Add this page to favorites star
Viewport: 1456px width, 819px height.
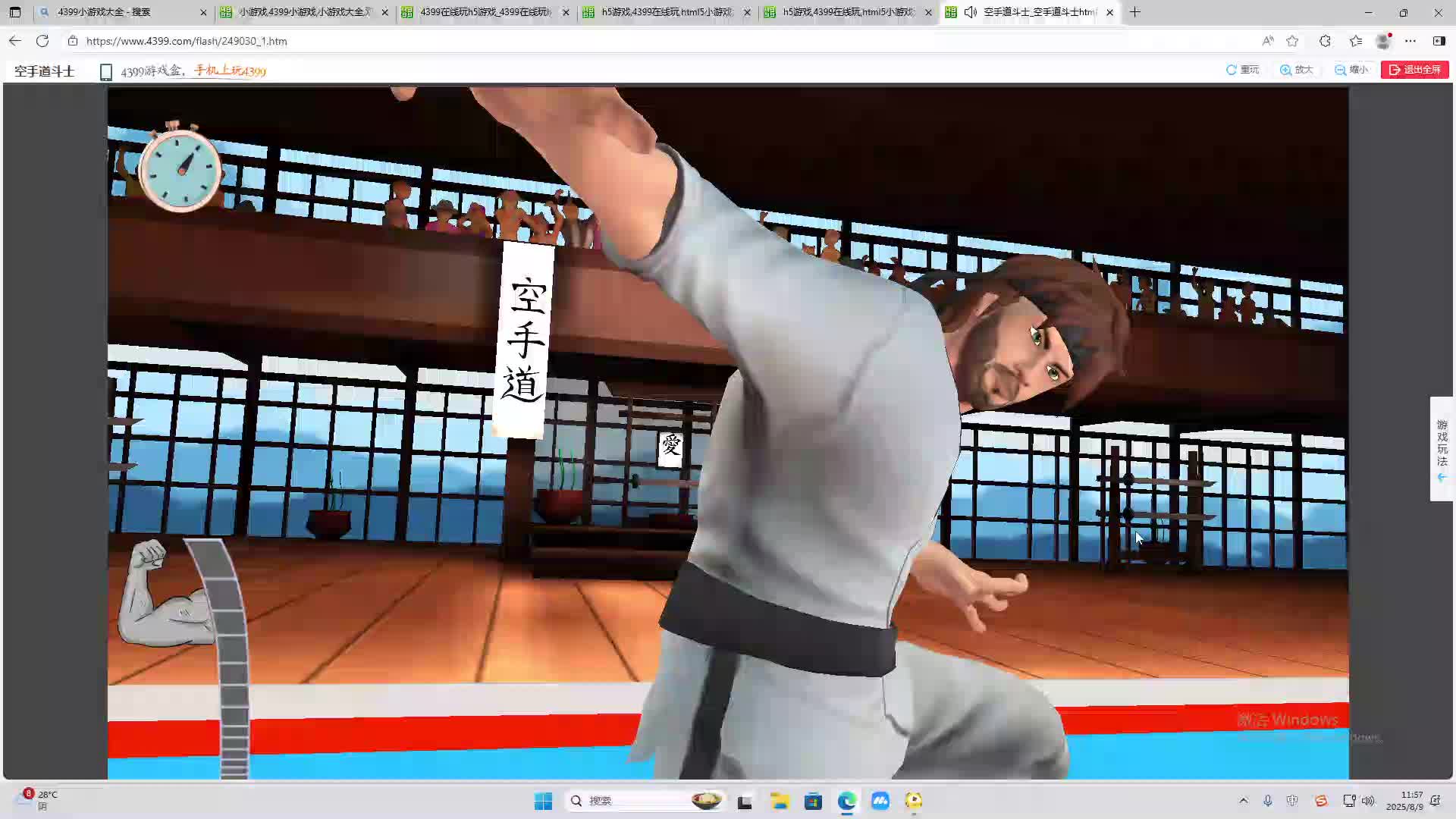(1292, 41)
